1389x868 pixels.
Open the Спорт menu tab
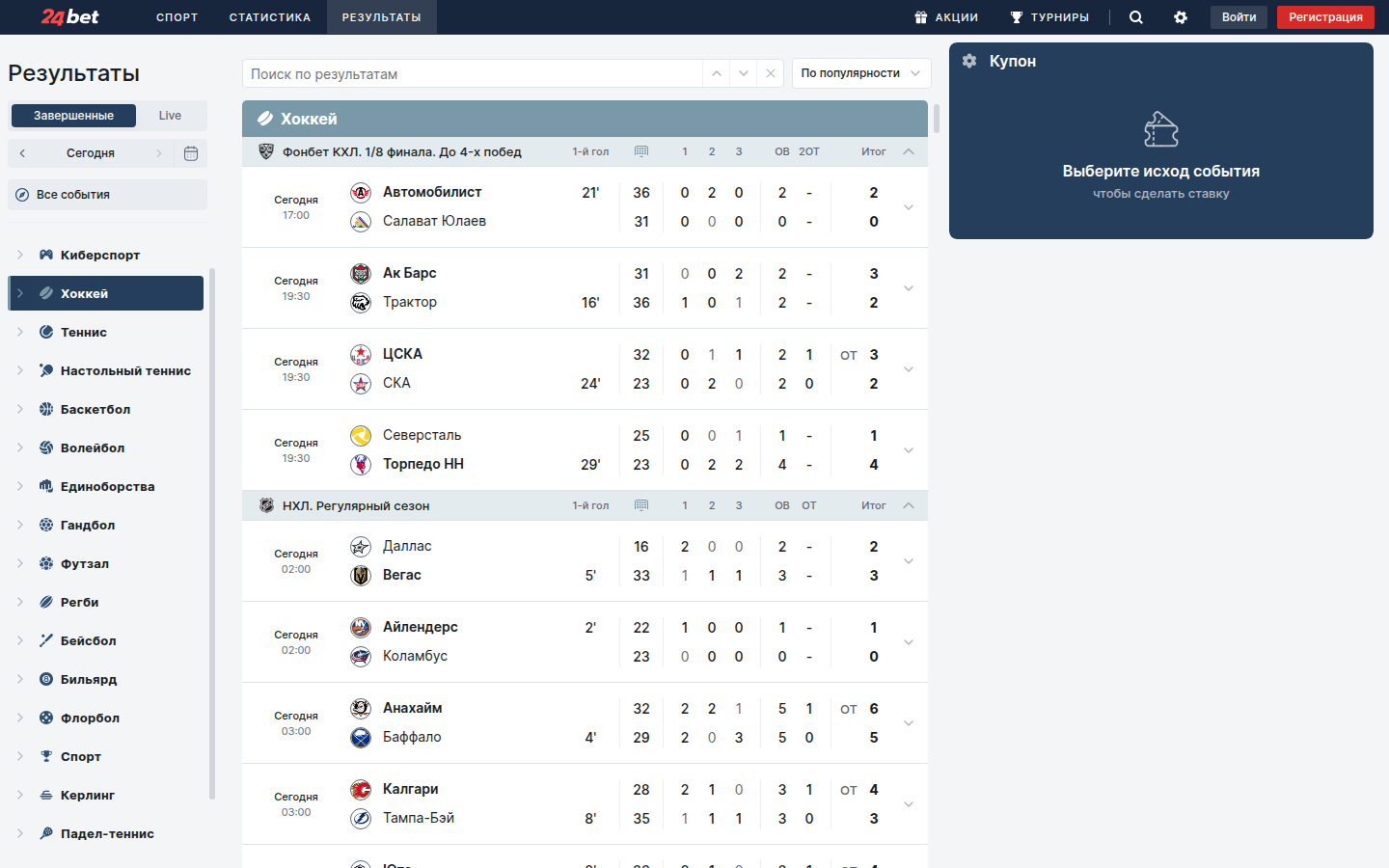click(x=177, y=17)
